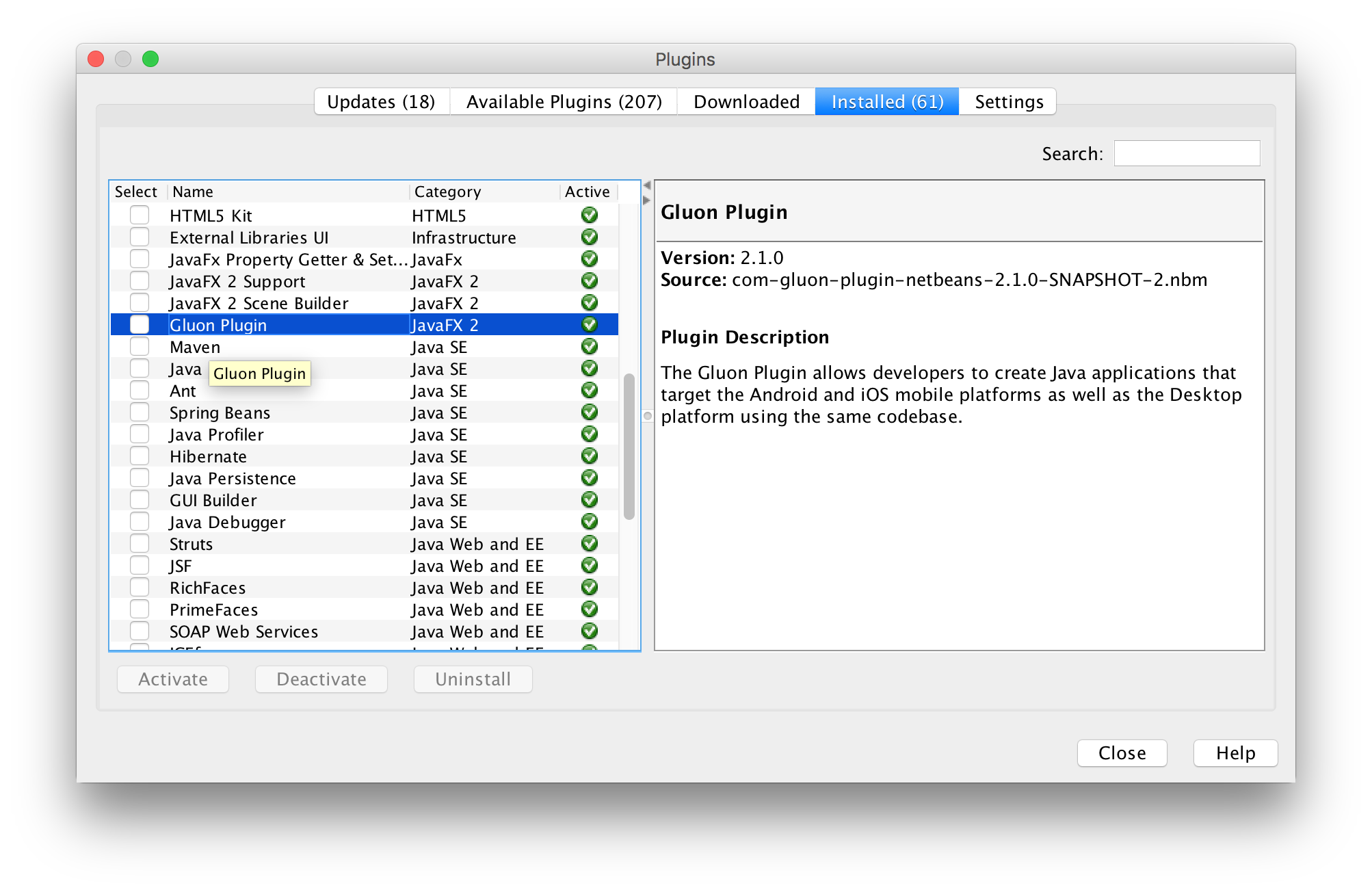The height and width of the screenshot is (892, 1372).
Task: Select the SOAP Web Services plugin row
Action: [x=365, y=631]
